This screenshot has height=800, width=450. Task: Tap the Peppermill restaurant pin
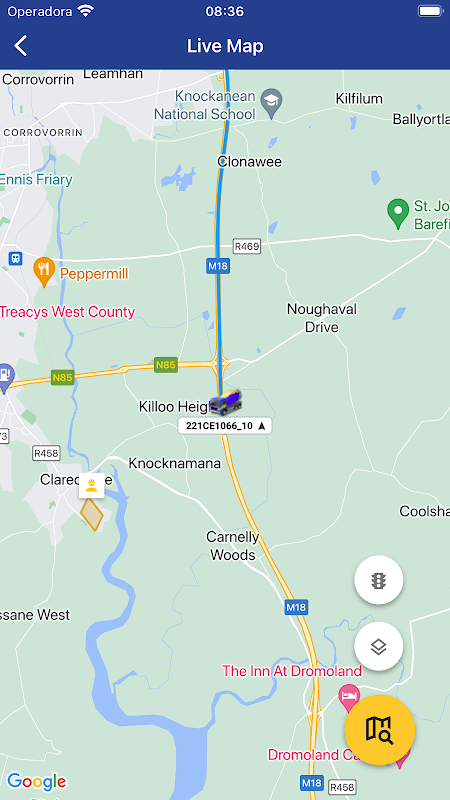(x=44, y=272)
